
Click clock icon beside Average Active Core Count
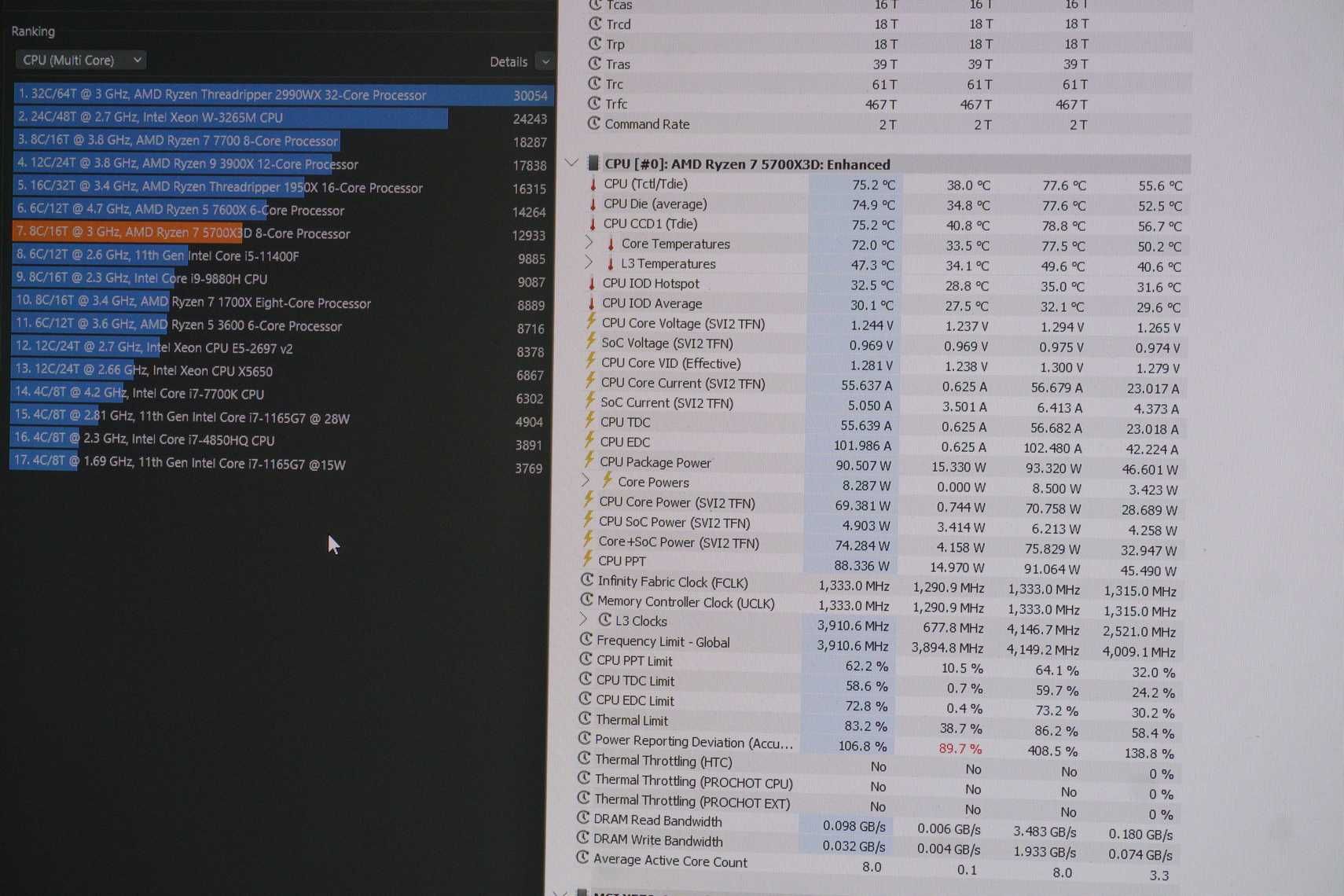tap(582, 858)
